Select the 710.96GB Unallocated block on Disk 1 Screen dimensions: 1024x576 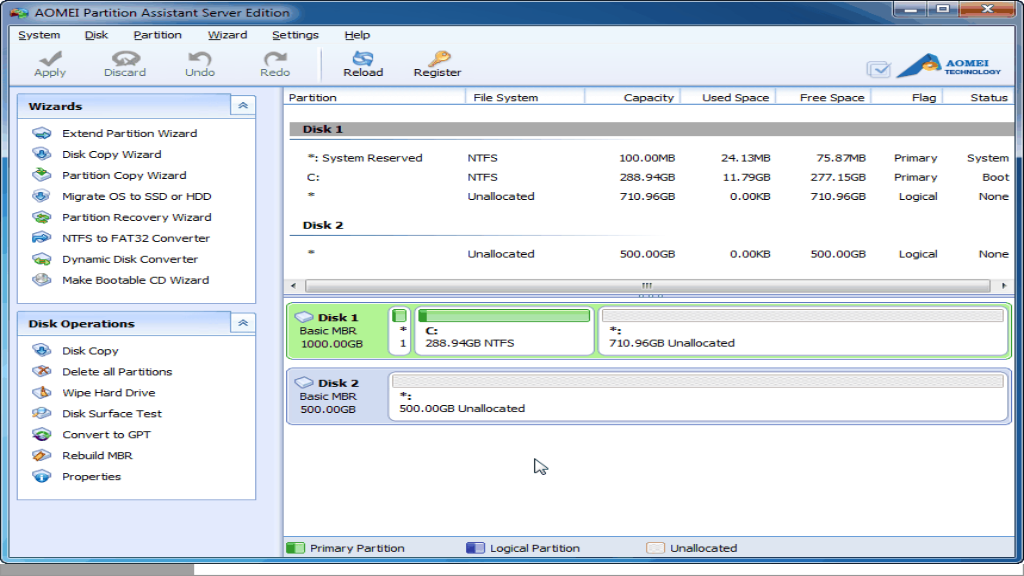click(803, 331)
